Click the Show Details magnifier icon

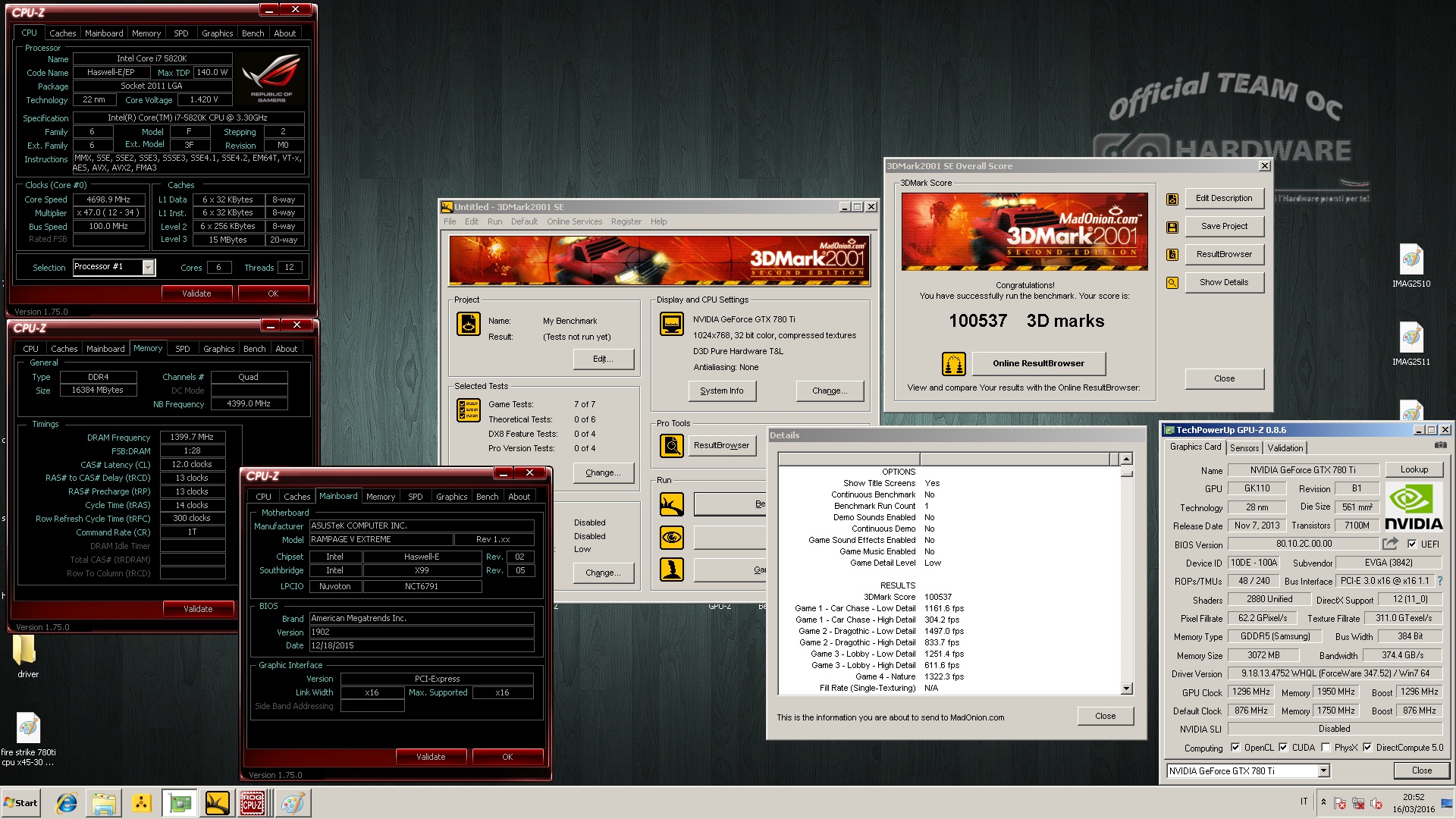coord(1172,283)
